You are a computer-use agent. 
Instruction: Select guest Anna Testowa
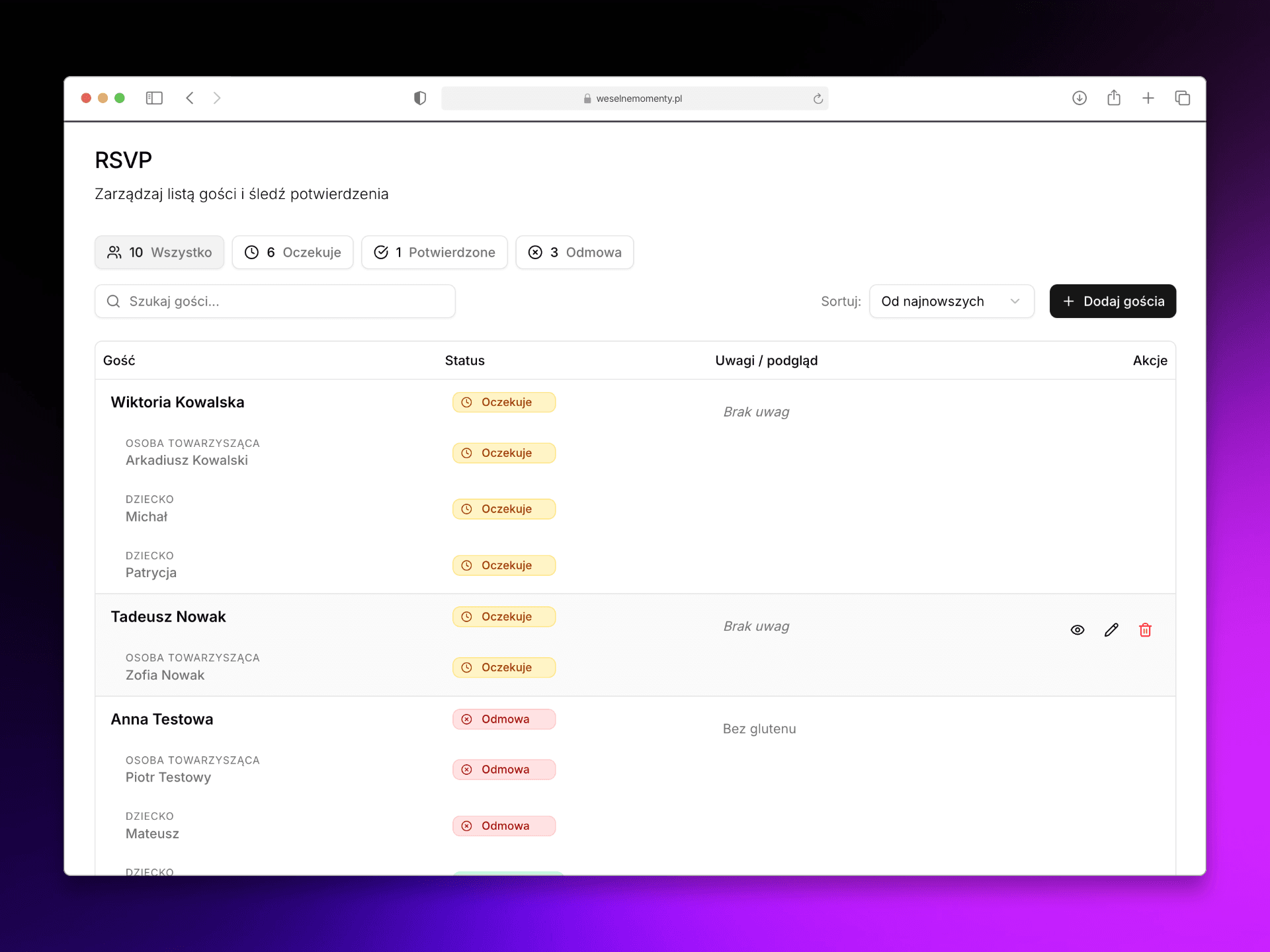tap(162, 719)
